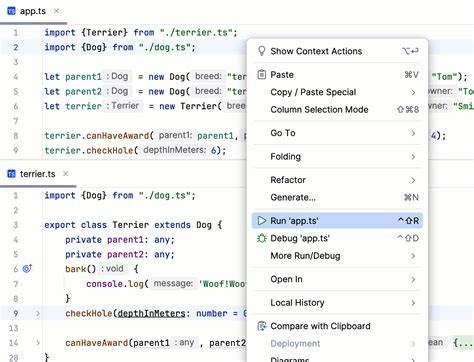Click the depthInMeters parameter on terrier.ts line 9
Image resolution: width=474 pixels, height=362 pixels.
[151, 313]
